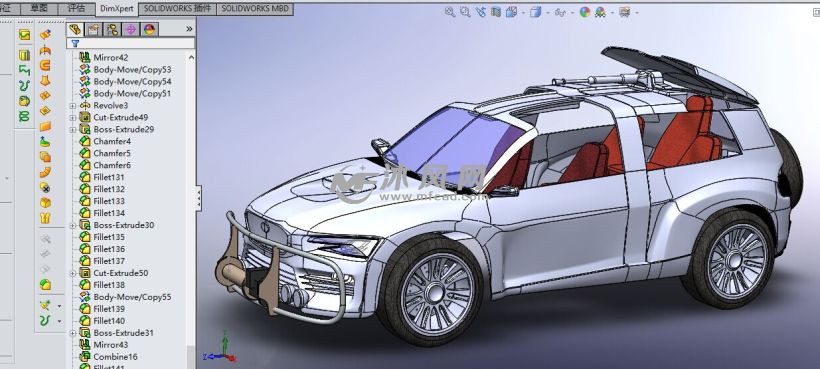Open the Hide/Show Items dropdown arrow
Image resolution: width=820 pixels, height=369 pixels.
tap(572, 13)
